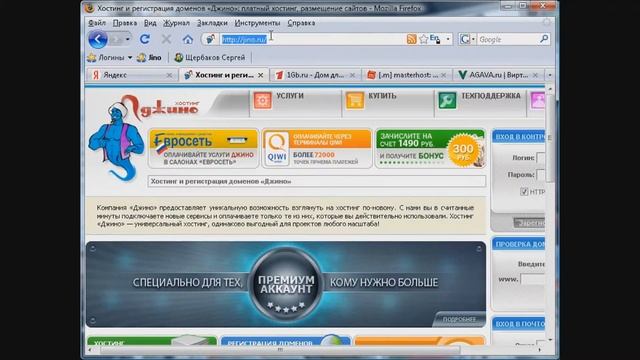Image resolution: width=640 pixels, height=360 pixels.
Task: Close the 1Gb.ru tab
Action: (352, 76)
